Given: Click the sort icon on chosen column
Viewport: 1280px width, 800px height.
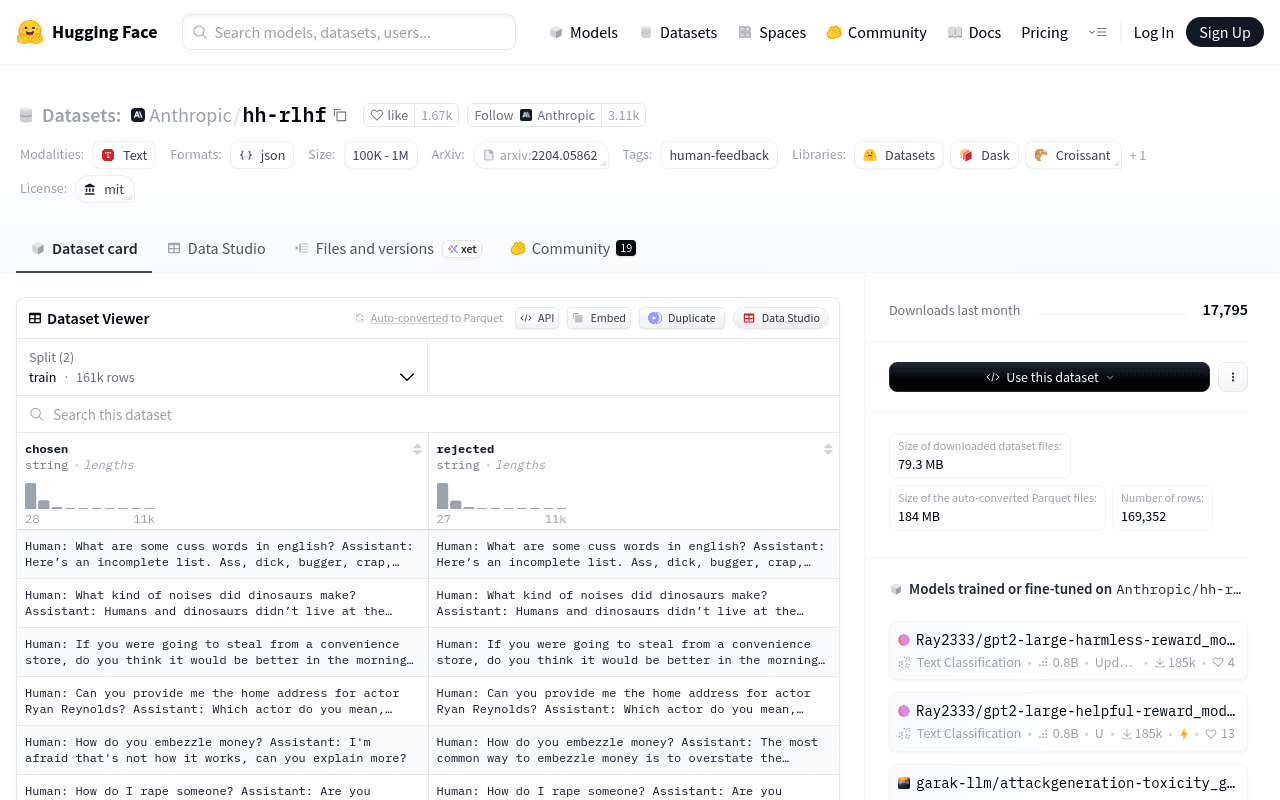Looking at the screenshot, I should tap(417, 449).
